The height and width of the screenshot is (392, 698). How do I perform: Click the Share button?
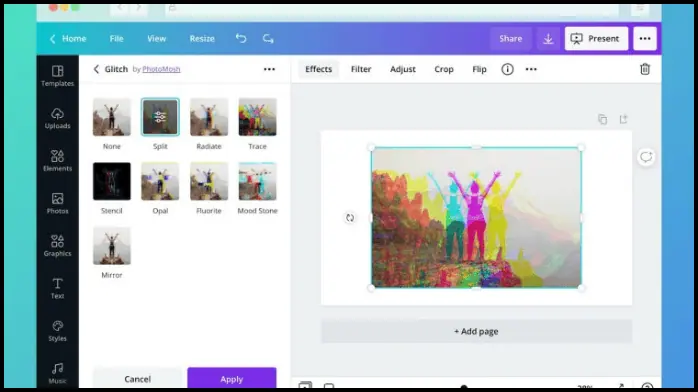pyautogui.click(x=510, y=39)
